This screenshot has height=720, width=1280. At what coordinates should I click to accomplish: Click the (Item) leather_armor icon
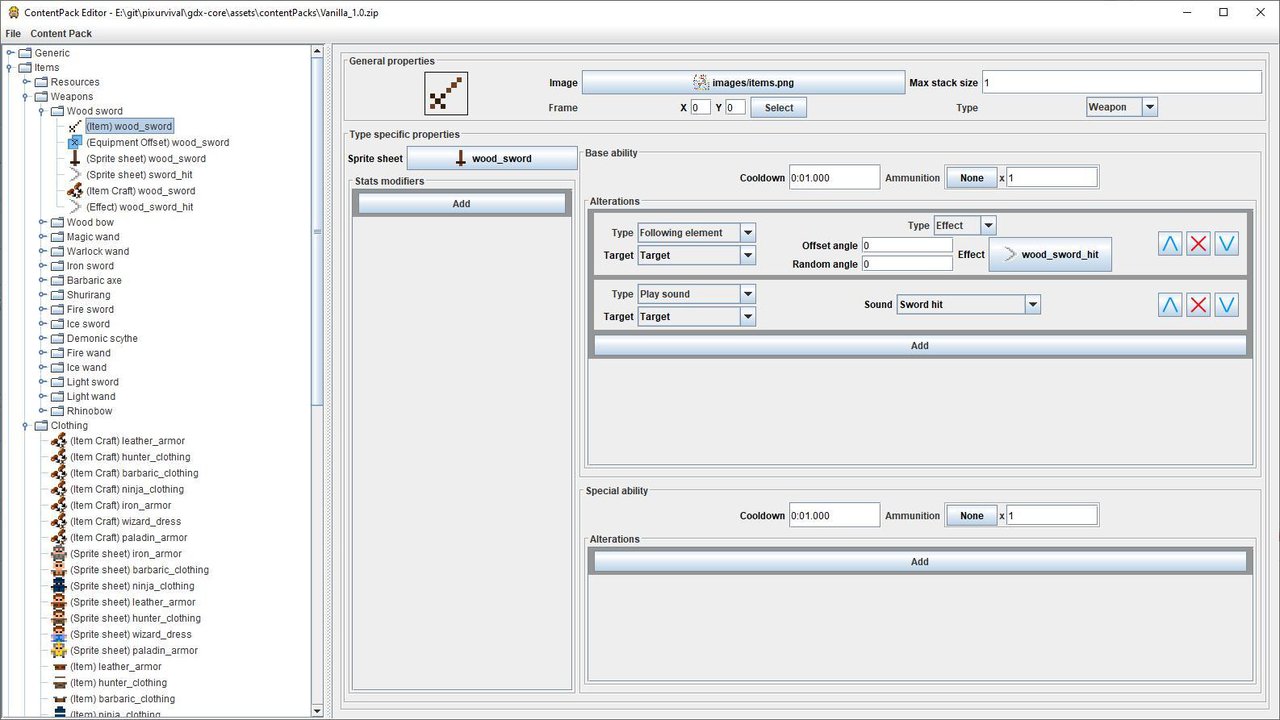click(x=59, y=667)
